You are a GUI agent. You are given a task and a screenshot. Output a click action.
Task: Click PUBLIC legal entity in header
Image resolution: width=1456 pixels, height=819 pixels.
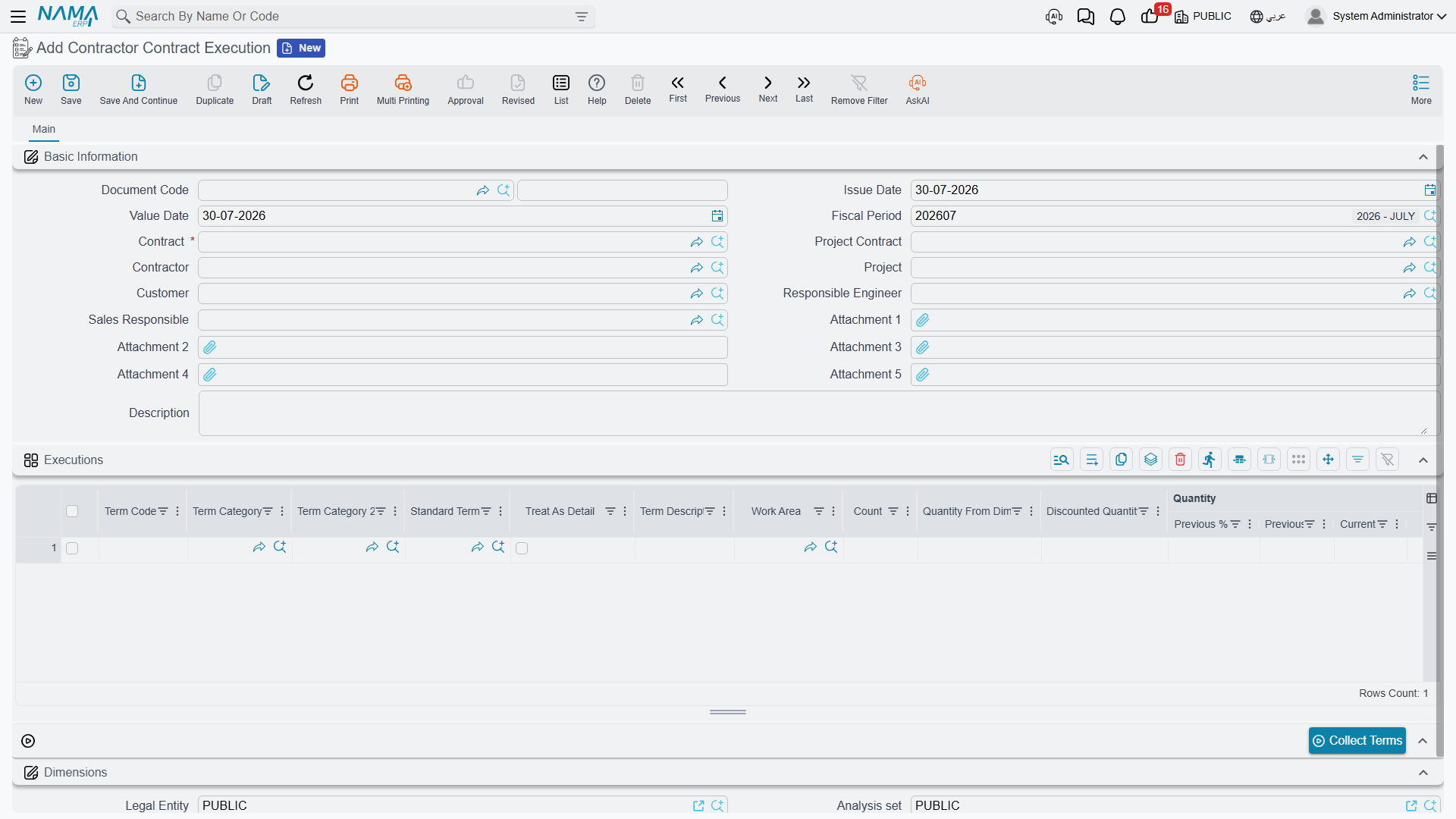(1203, 16)
